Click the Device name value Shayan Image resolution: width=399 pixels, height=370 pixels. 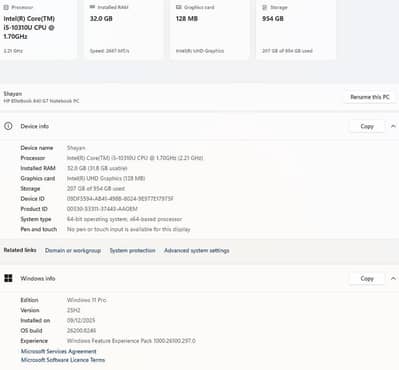(x=76, y=148)
